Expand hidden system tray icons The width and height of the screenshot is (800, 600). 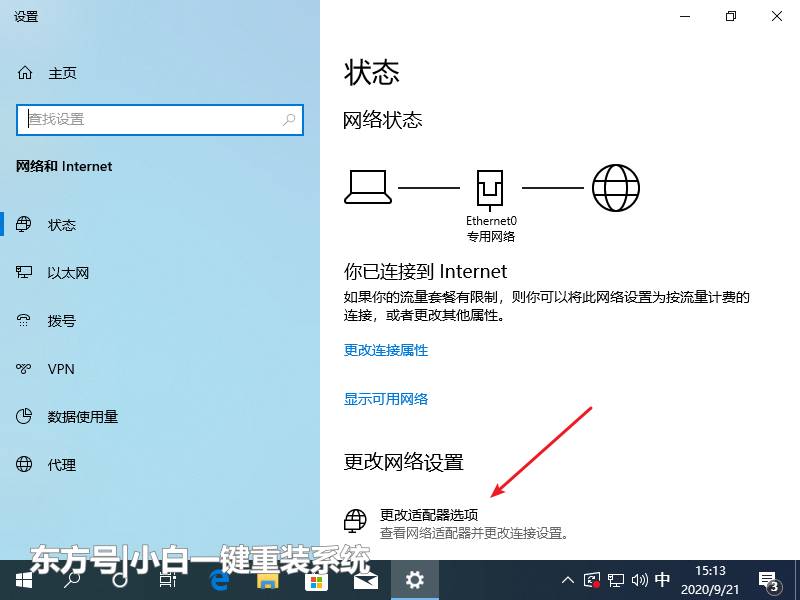coord(567,580)
